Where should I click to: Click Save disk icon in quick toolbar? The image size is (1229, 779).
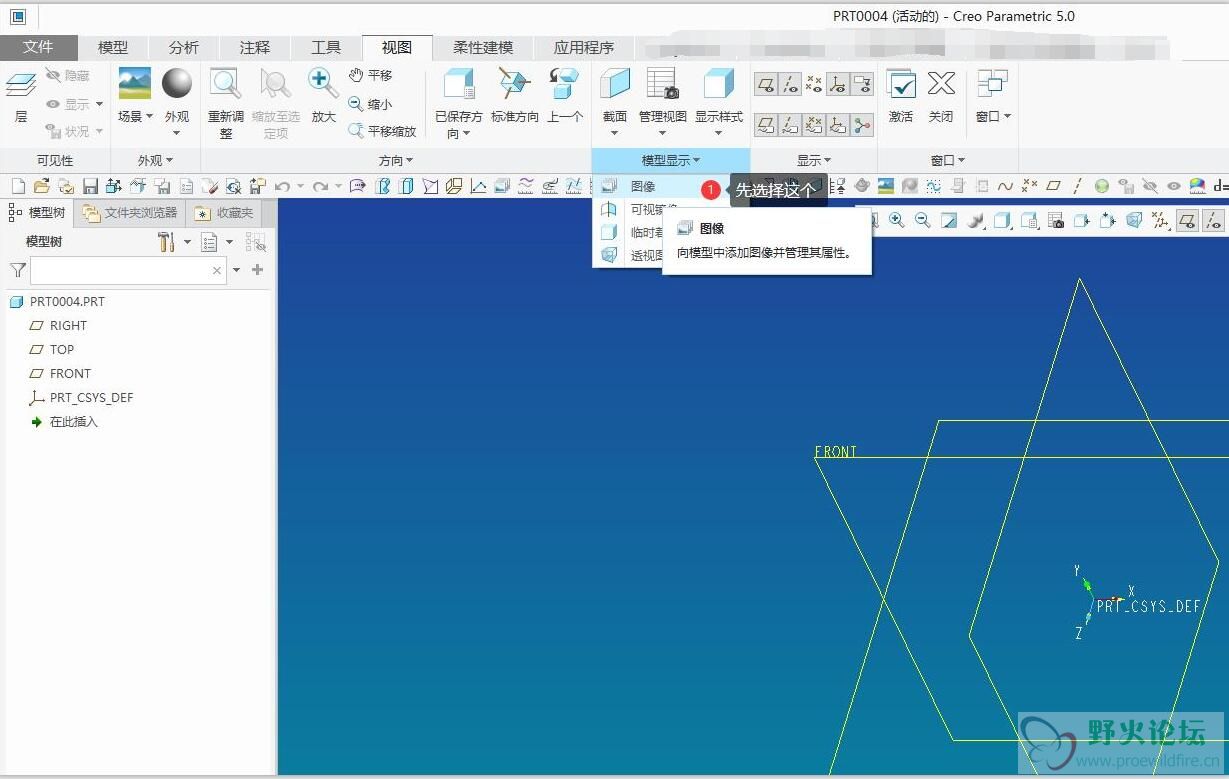(90, 186)
